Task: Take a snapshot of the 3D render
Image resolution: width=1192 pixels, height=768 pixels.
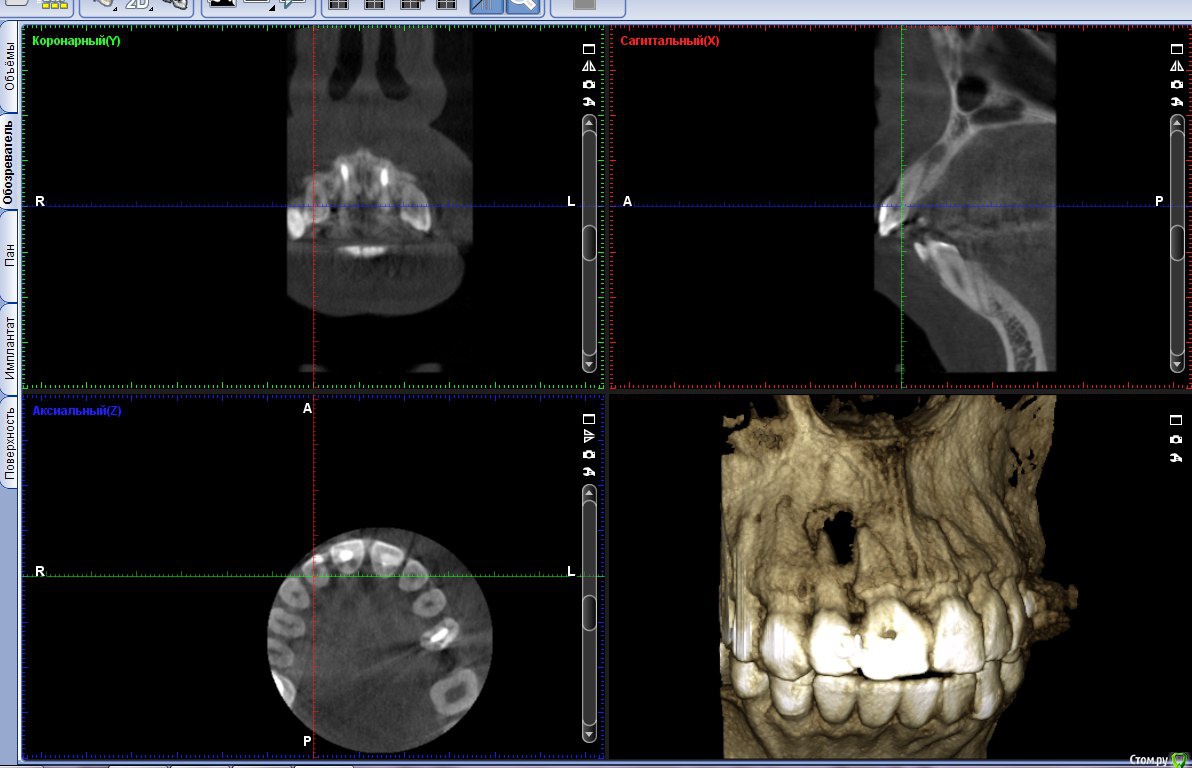Action: point(1176,440)
